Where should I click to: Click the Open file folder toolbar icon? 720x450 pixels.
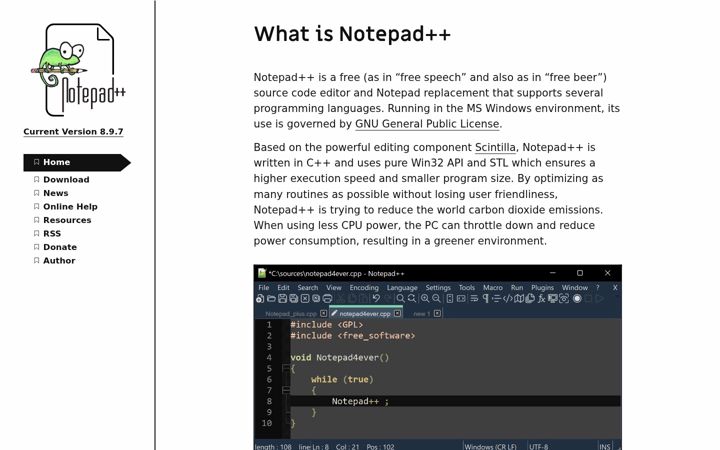point(271,298)
